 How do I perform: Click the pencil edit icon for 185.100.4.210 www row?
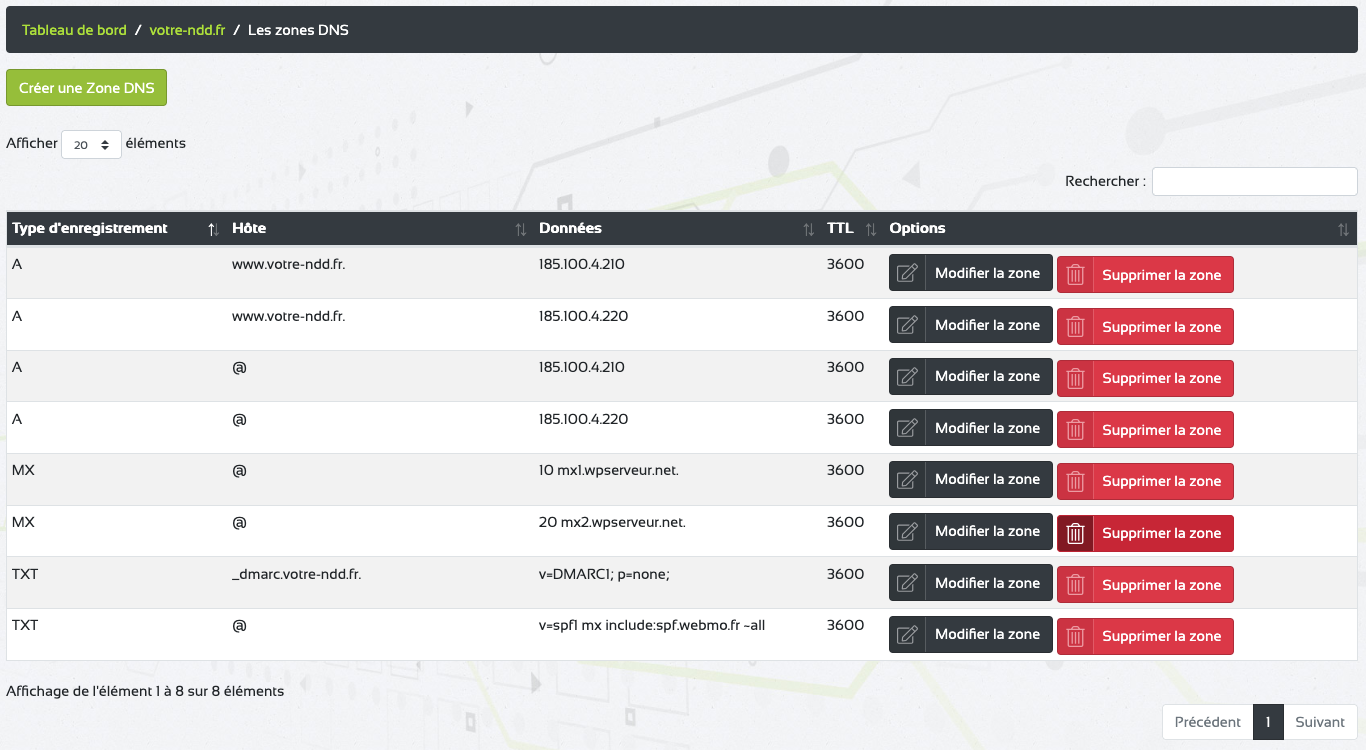tap(907, 273)
